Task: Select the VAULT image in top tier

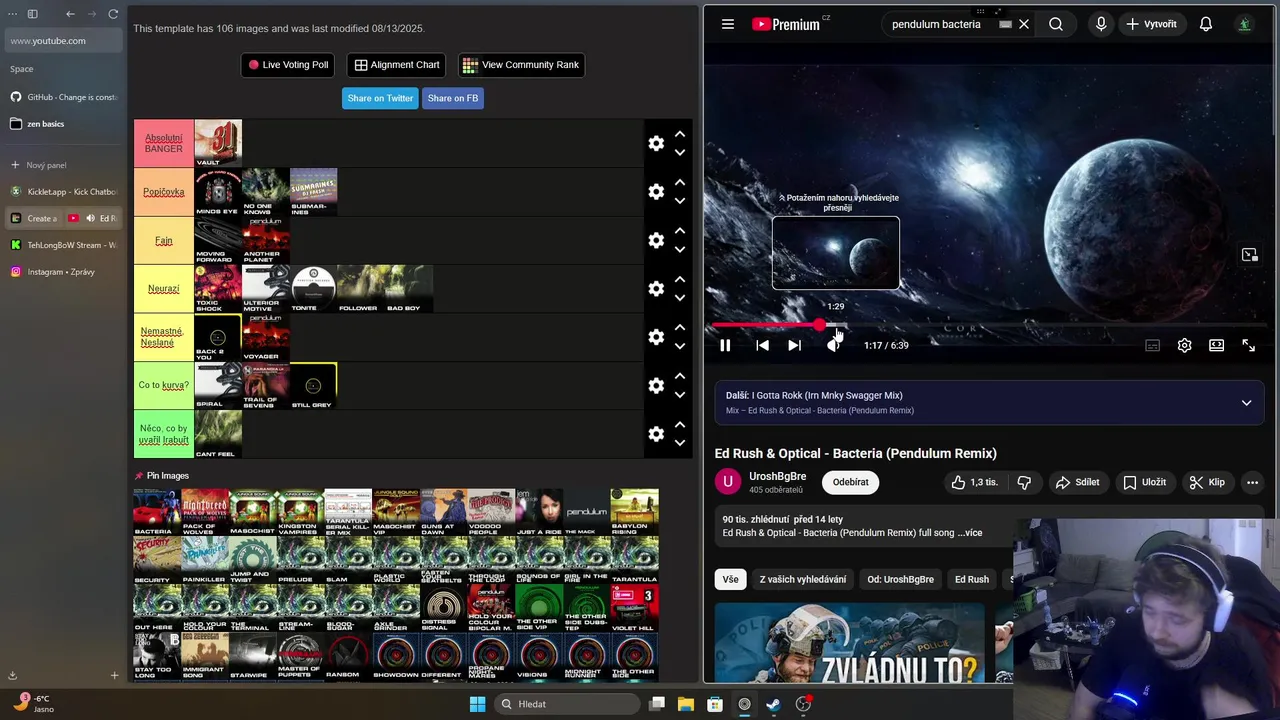Action: pos(218,143)
